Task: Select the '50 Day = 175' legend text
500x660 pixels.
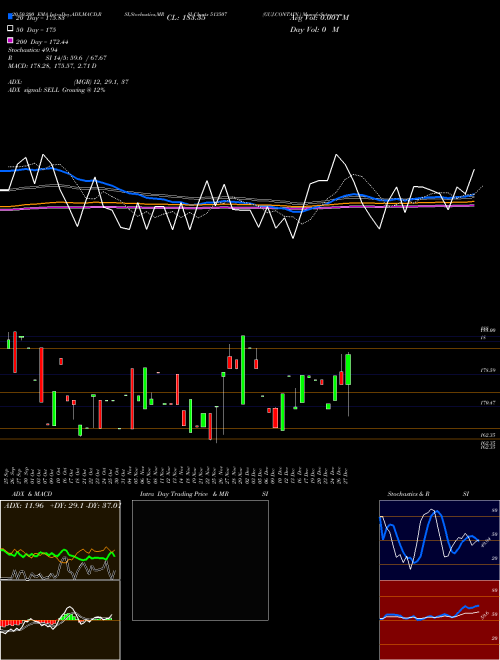Action: point(36,30)
